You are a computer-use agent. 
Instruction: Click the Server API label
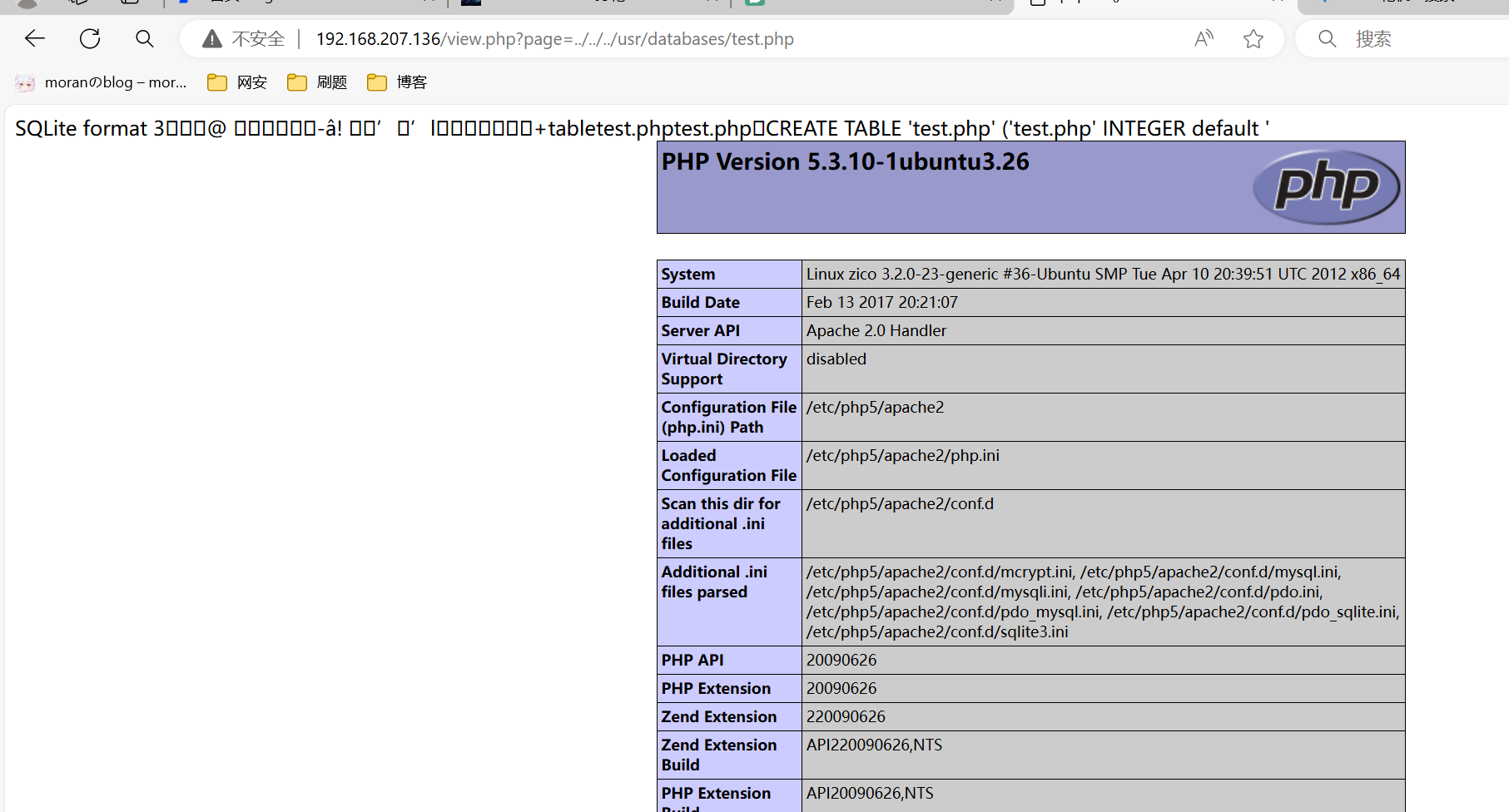pos(700,331)
